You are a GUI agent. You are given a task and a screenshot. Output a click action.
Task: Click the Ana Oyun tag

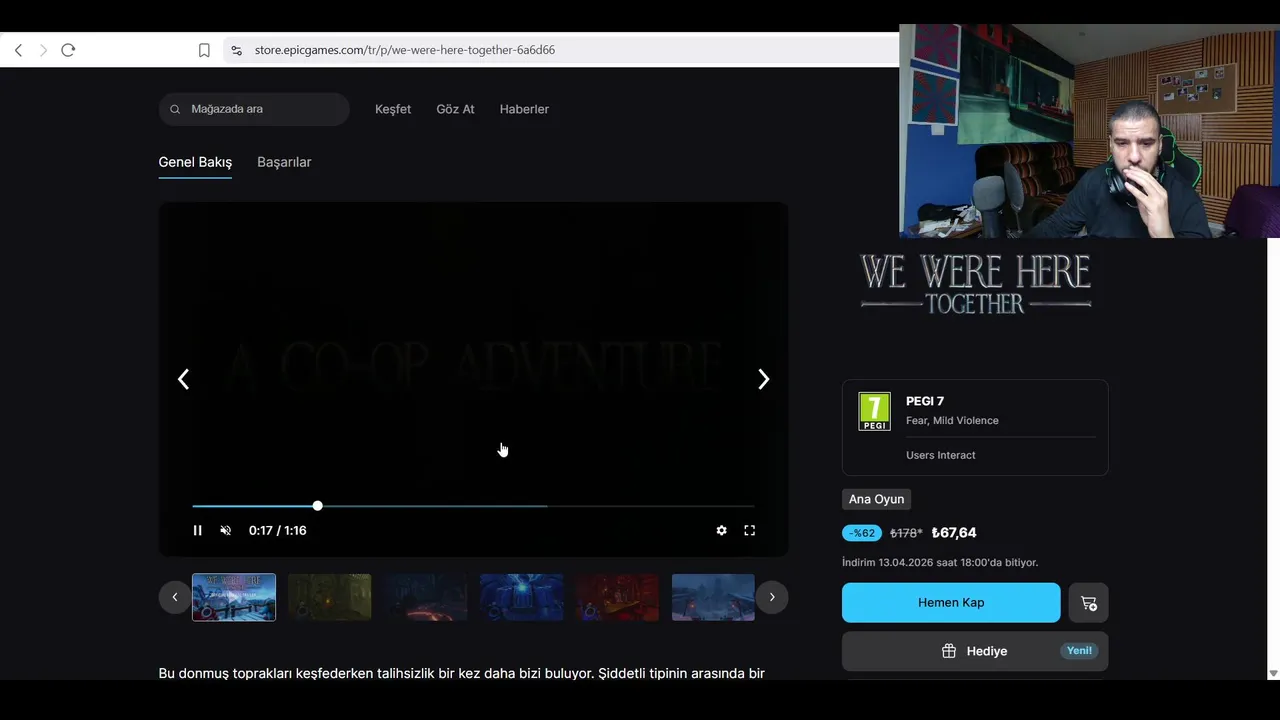876,499
